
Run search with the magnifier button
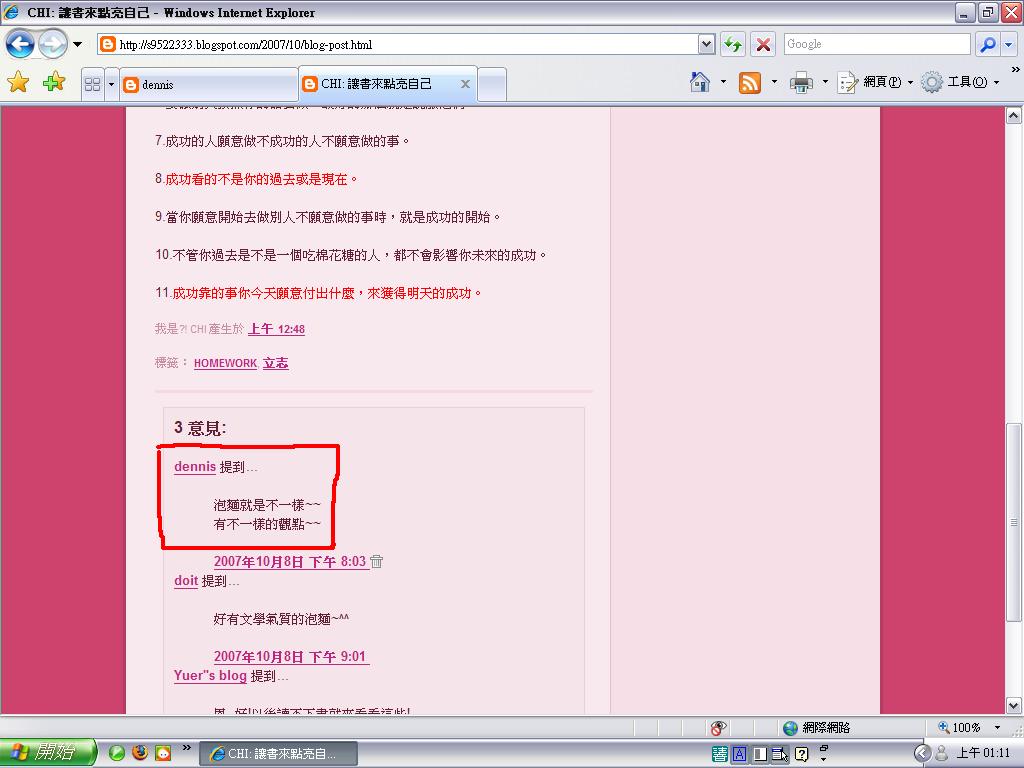coord(987,44)
